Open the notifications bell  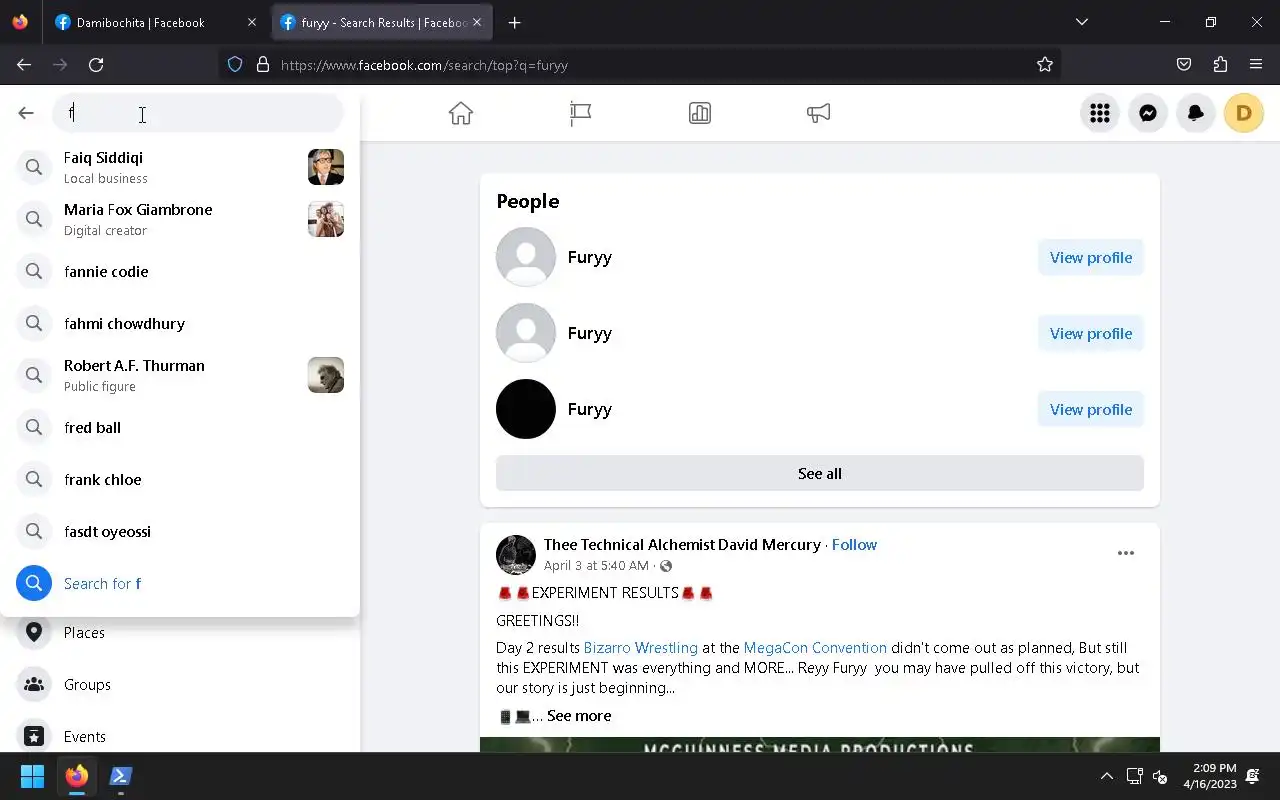(x=1196, y=113)
